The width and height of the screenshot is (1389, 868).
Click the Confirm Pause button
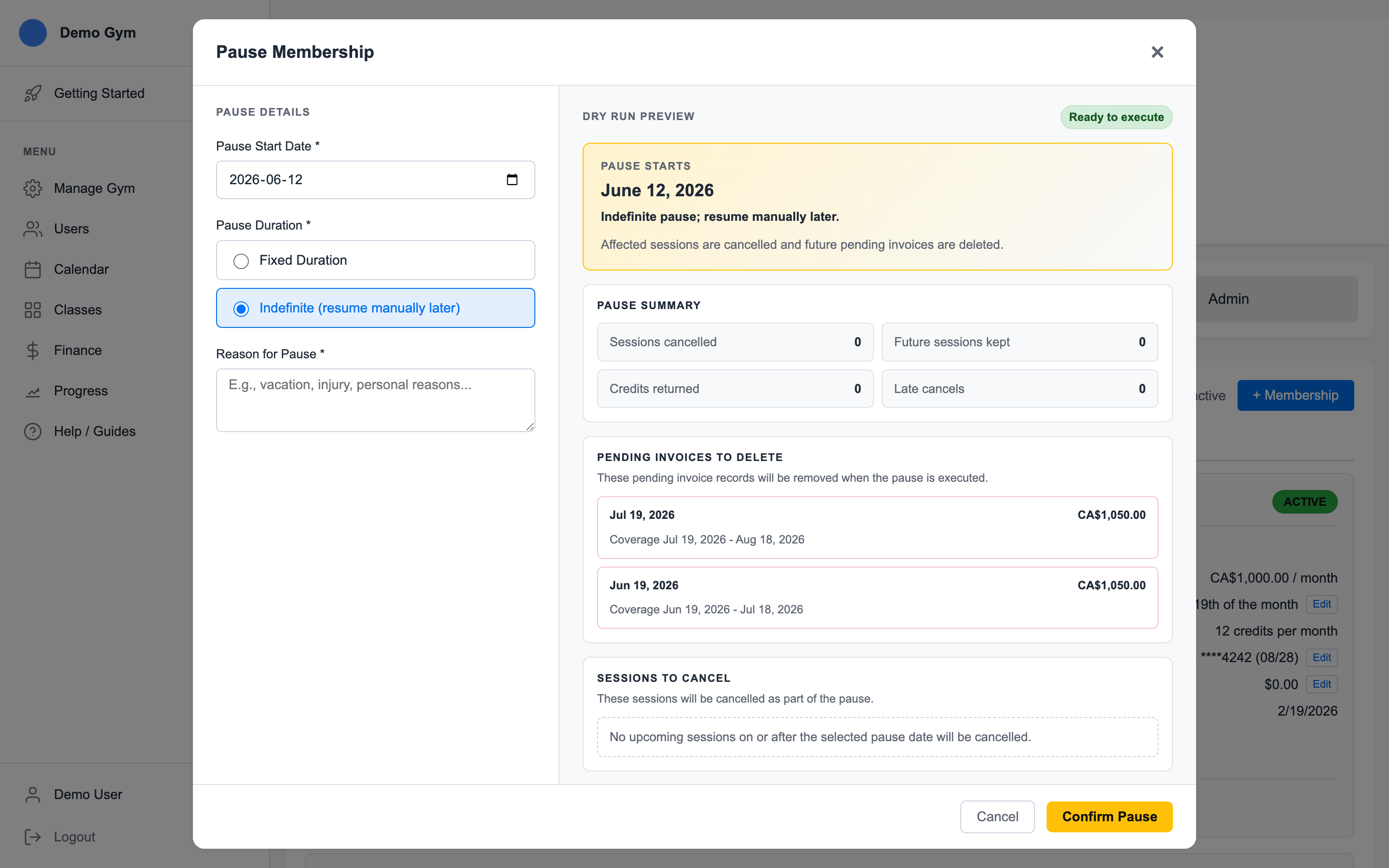coord(1109,816)
